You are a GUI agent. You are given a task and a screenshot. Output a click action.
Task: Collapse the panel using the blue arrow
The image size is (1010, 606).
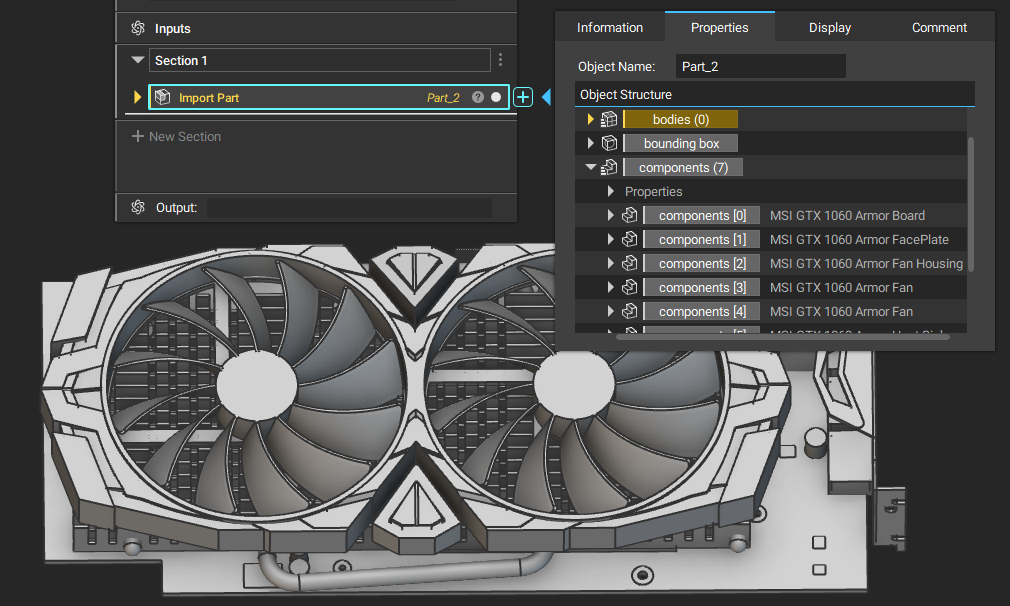click(545, 99)
